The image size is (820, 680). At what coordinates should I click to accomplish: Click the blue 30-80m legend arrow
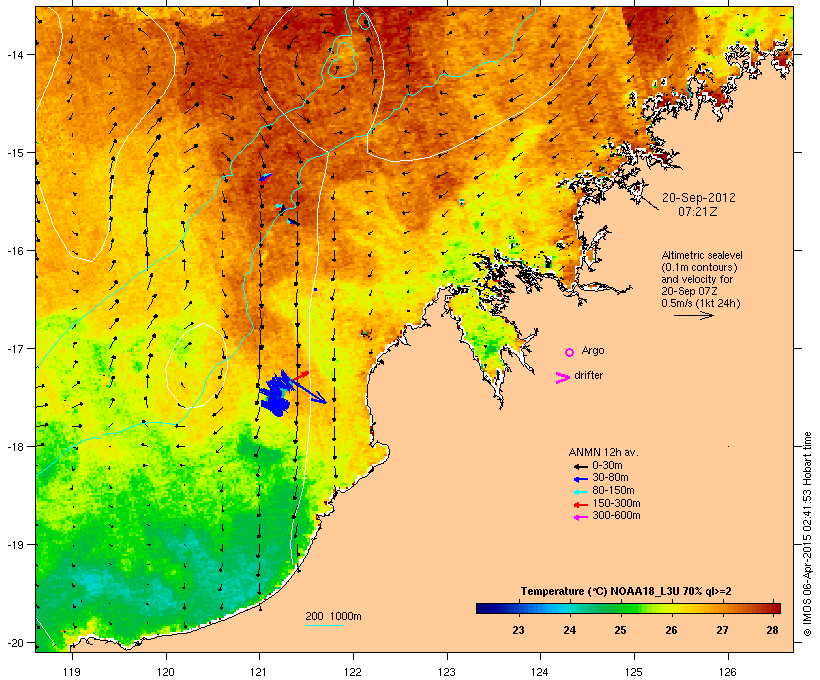pyautogui.click(x=580, y=479)
